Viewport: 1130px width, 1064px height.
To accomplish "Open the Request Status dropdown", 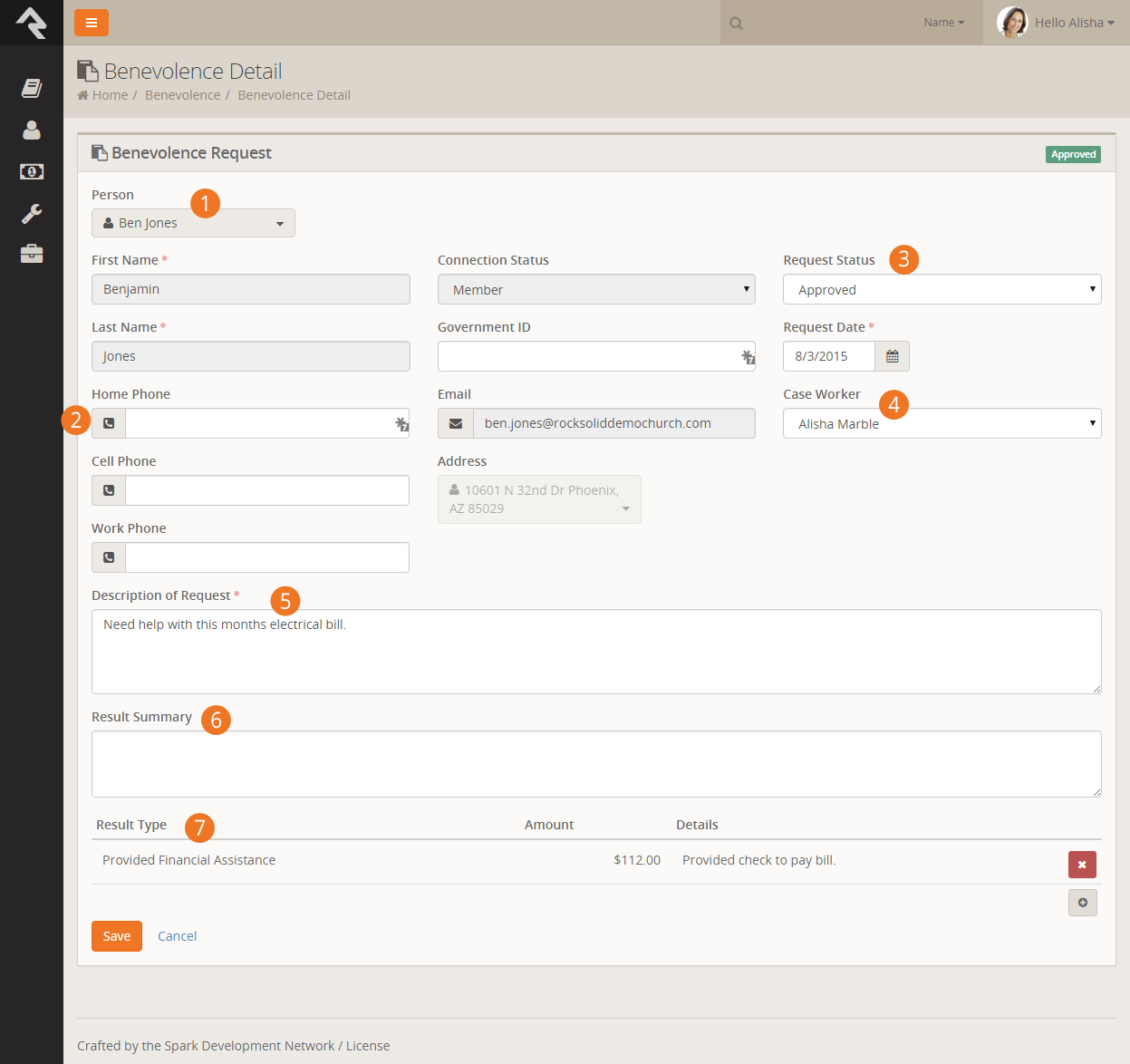I will point(942,290).
